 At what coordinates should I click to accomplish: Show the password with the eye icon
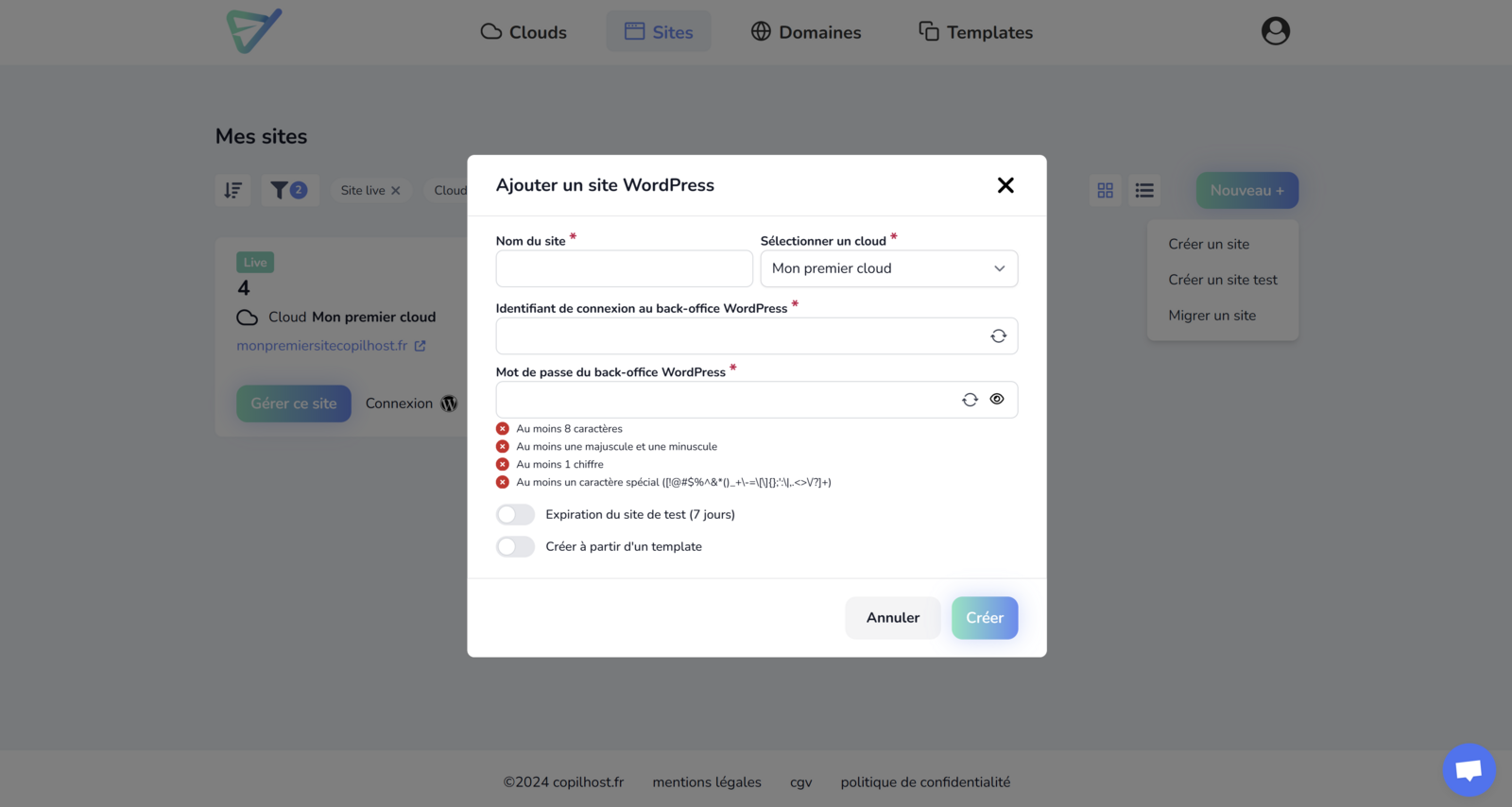[x=997, y=400]
